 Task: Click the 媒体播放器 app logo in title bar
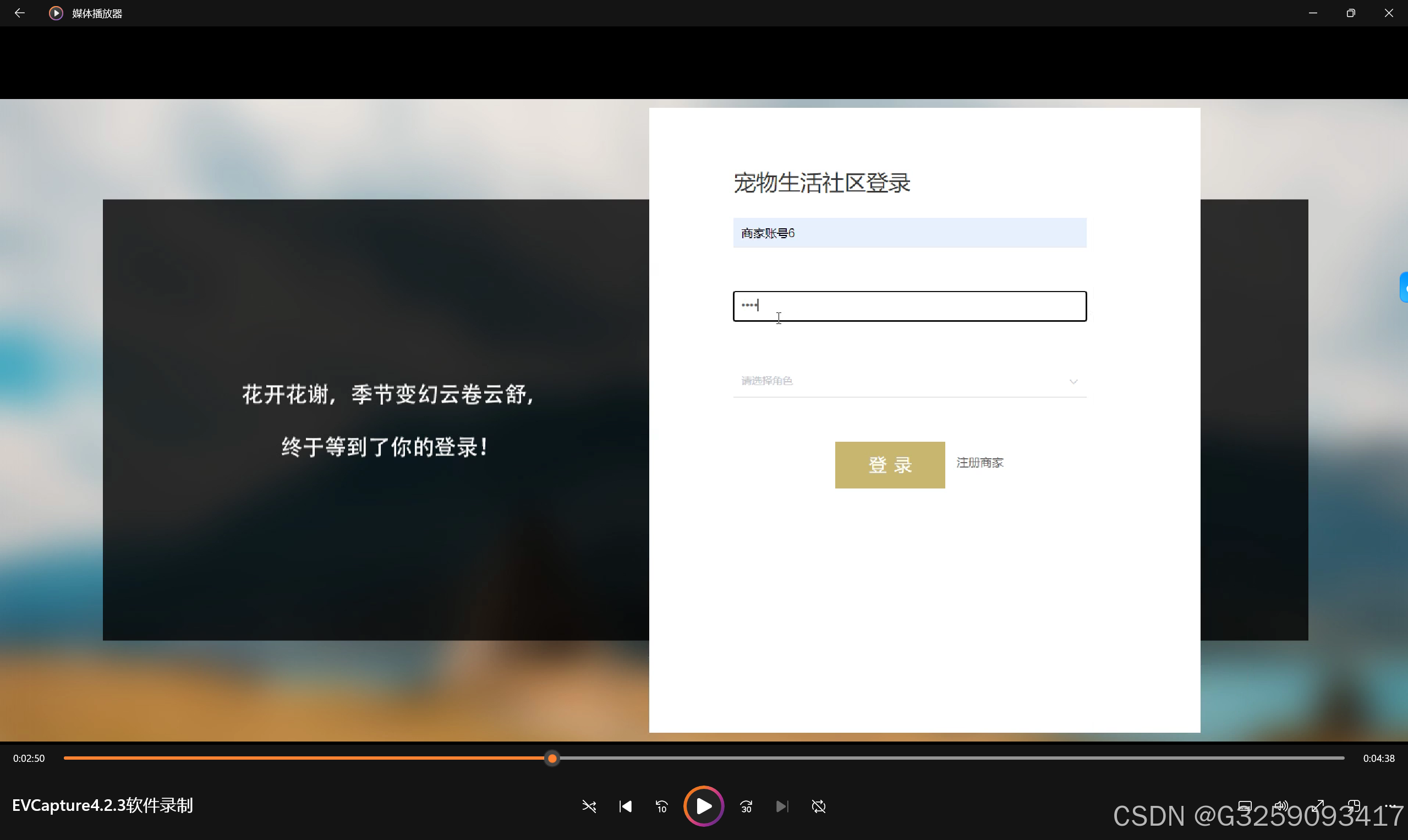click(x=55, y=13)
